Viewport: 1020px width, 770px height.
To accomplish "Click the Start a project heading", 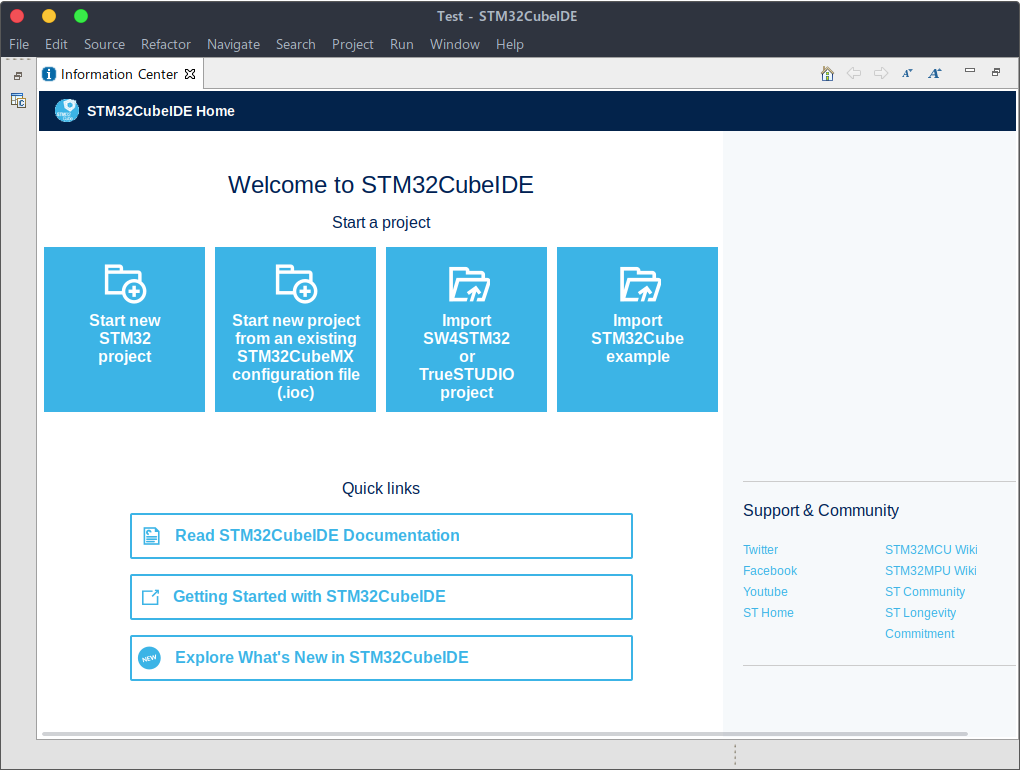I will (381, 222).
